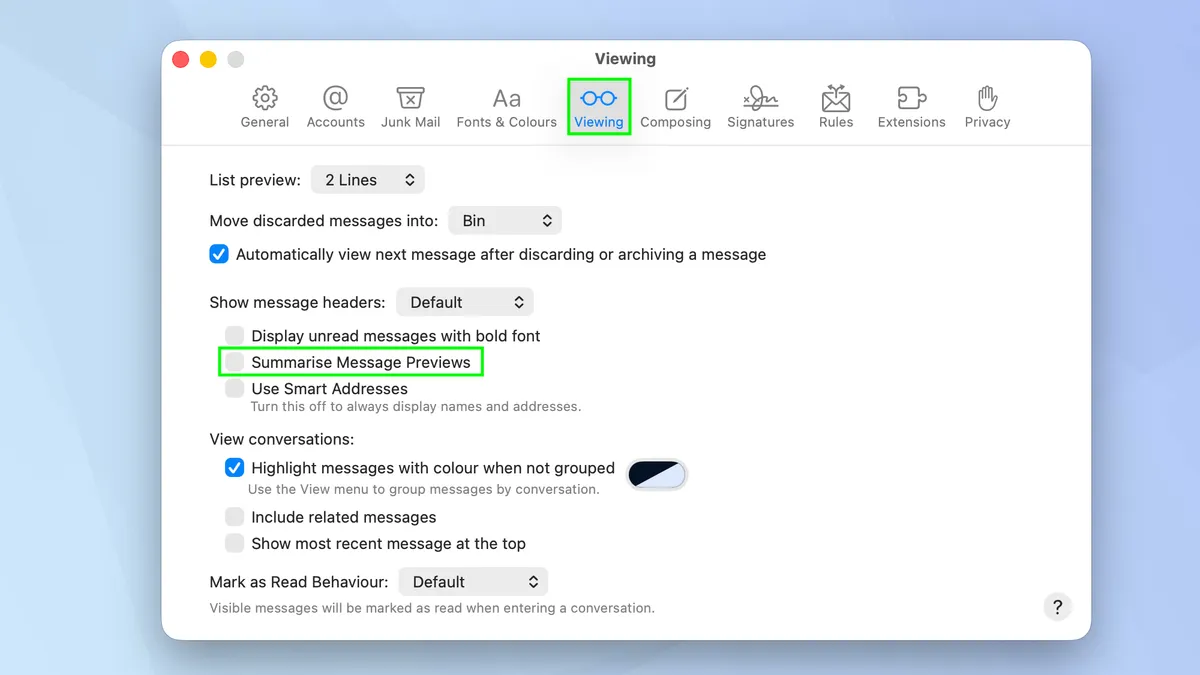Click the help question mark button
Viewport: 1200px width, 675px height.
[1057, 607]
